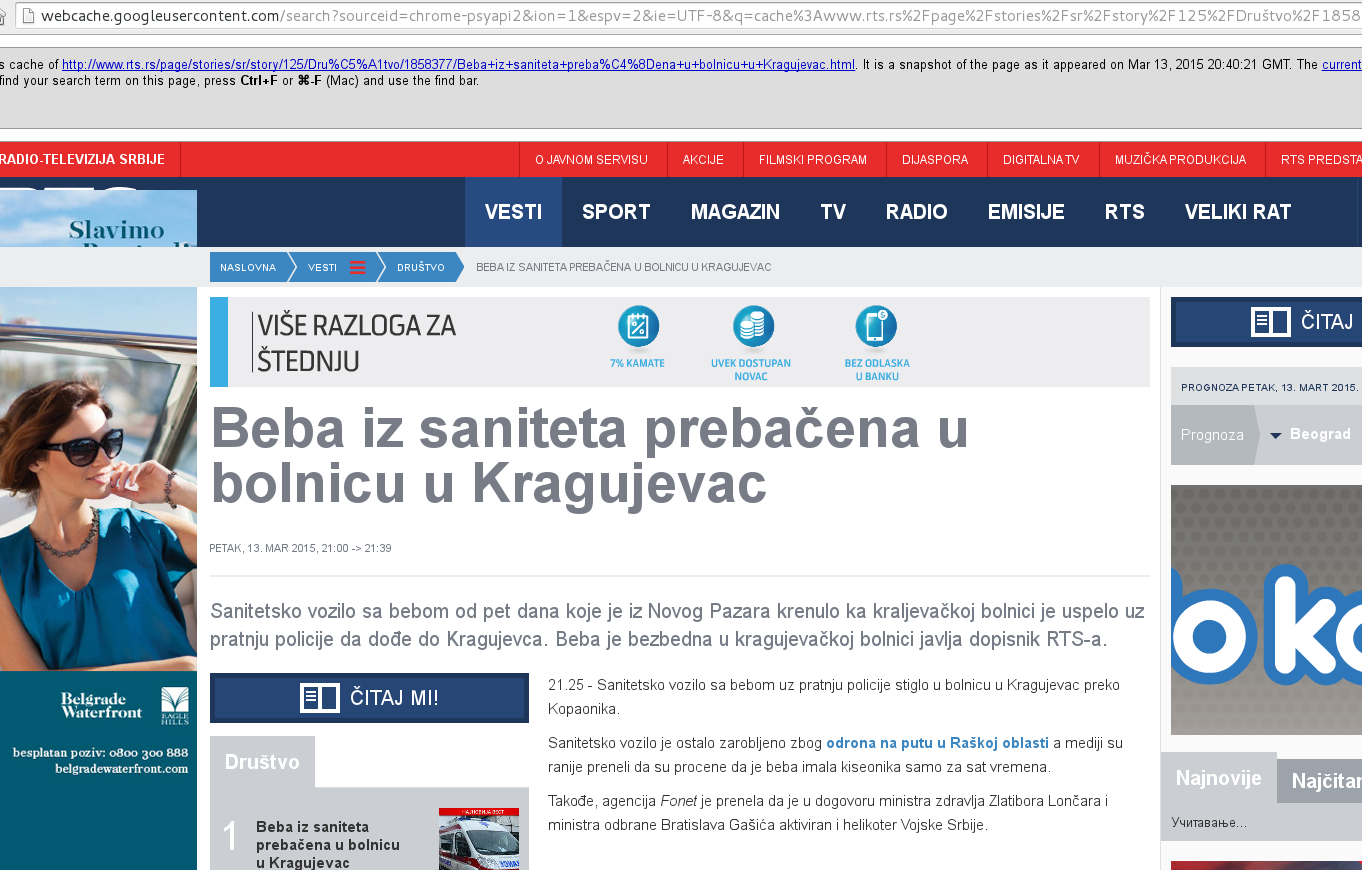Viewport: 1362px width, 870px height.
Task: Click the red hamburger icon beside VESTI breadcrumb
Action: pyautogui.click(x=358, y=267)
